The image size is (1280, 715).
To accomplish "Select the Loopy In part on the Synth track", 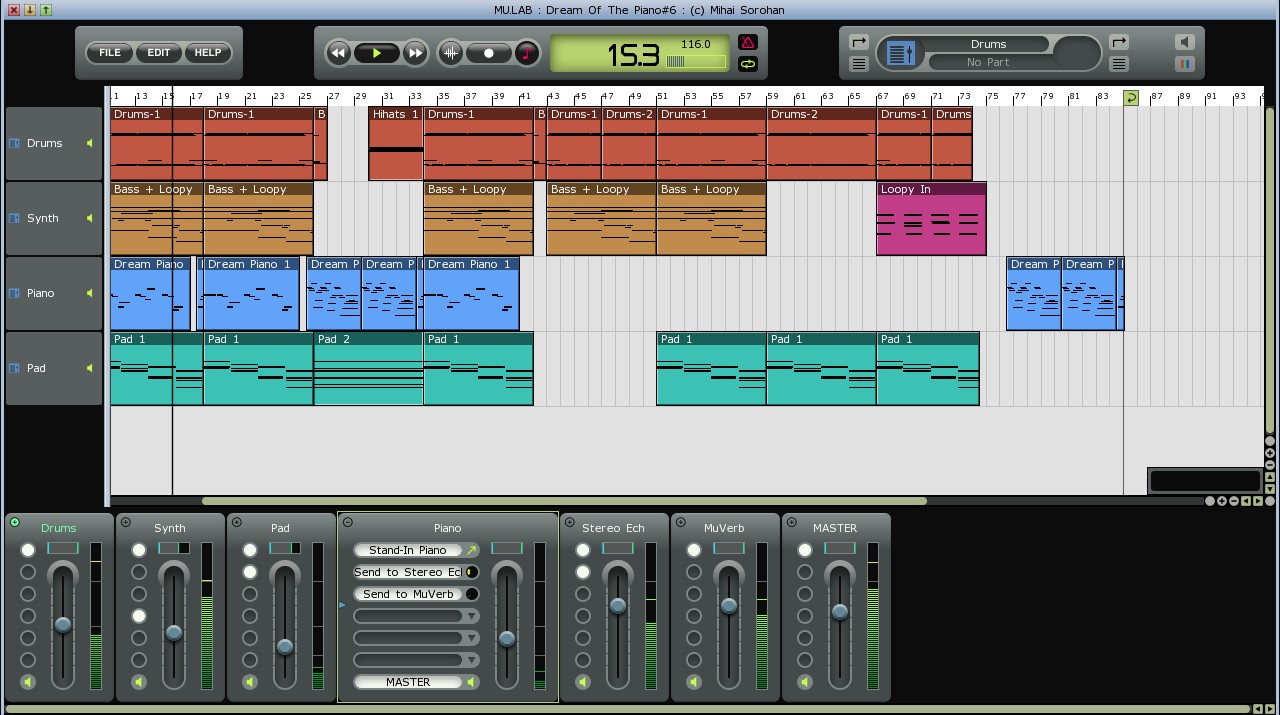I will tap(931, 218).
